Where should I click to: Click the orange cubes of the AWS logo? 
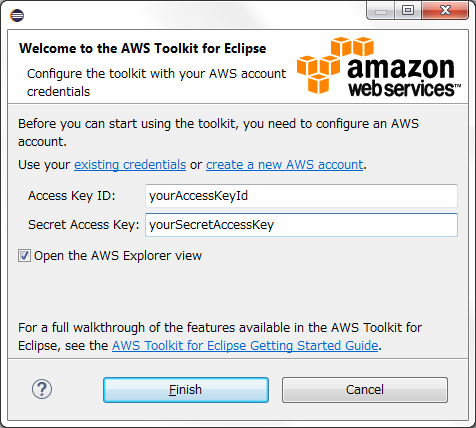point(334,65)
